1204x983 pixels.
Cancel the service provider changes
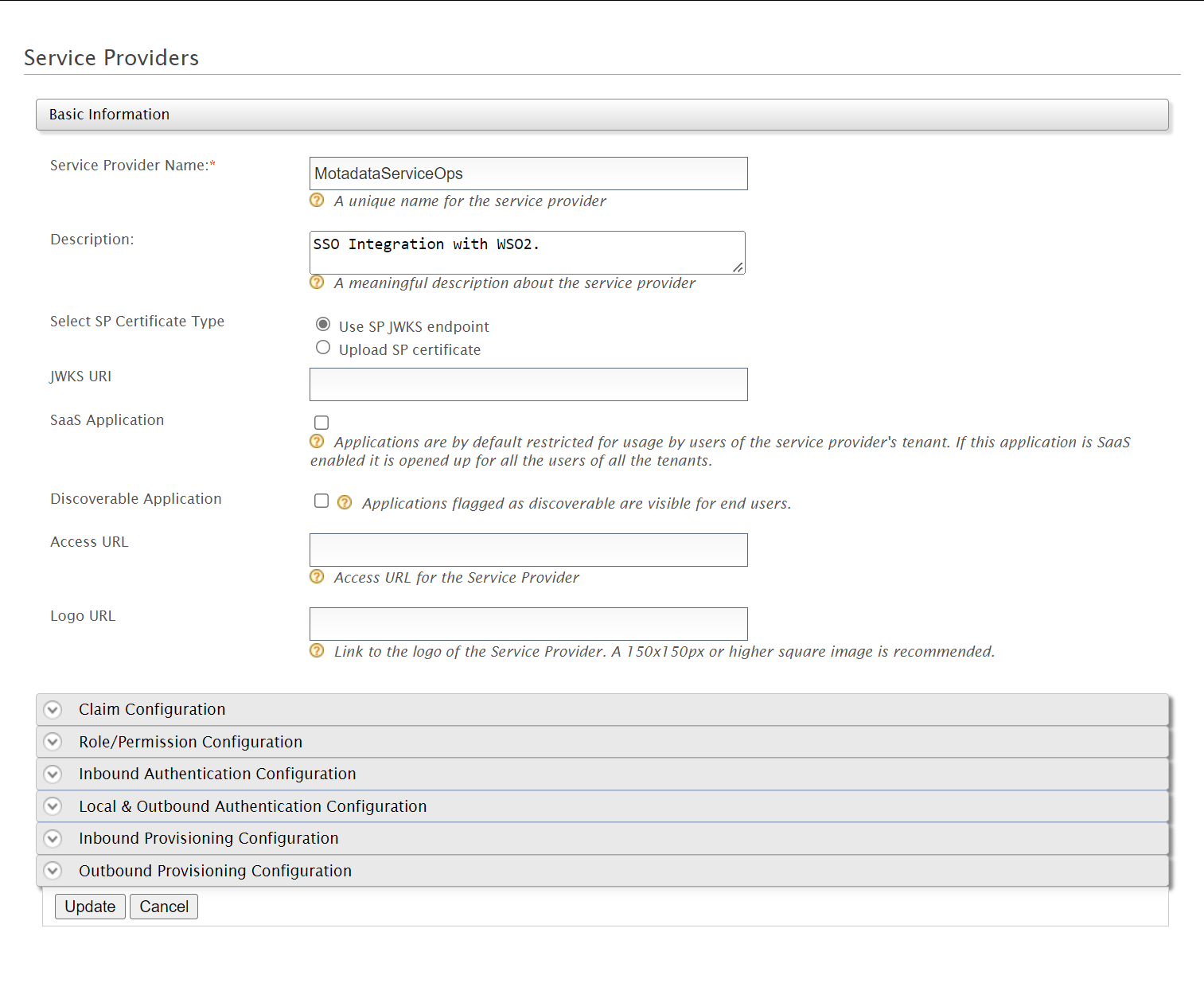pyautogui.click(x=163, y=906)
